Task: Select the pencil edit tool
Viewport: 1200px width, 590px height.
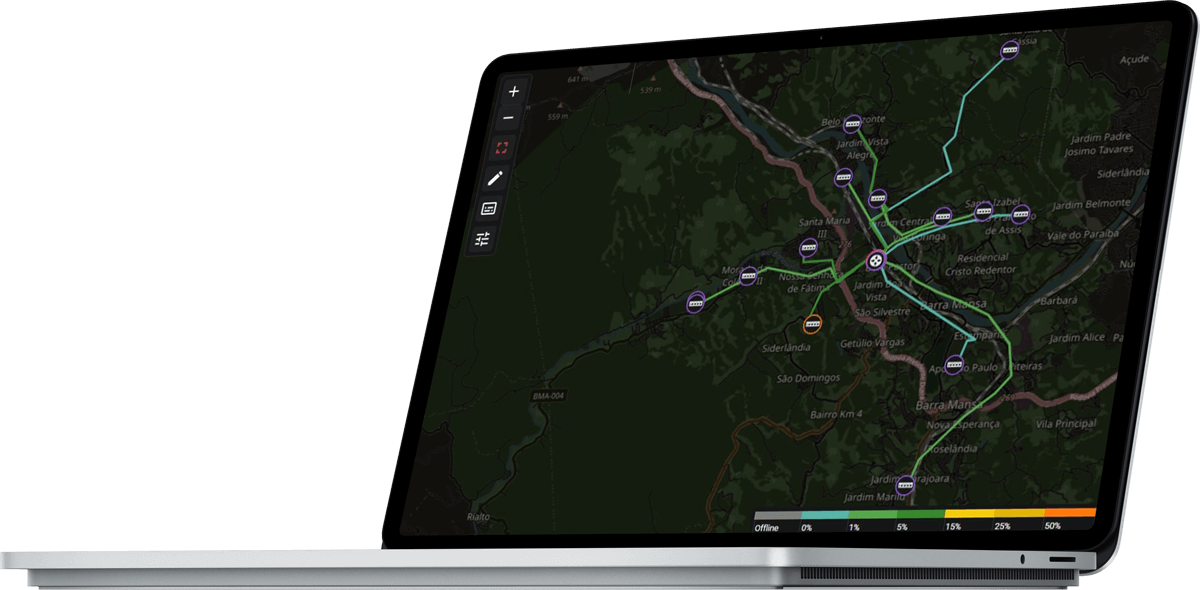Action: click(495, 179)
